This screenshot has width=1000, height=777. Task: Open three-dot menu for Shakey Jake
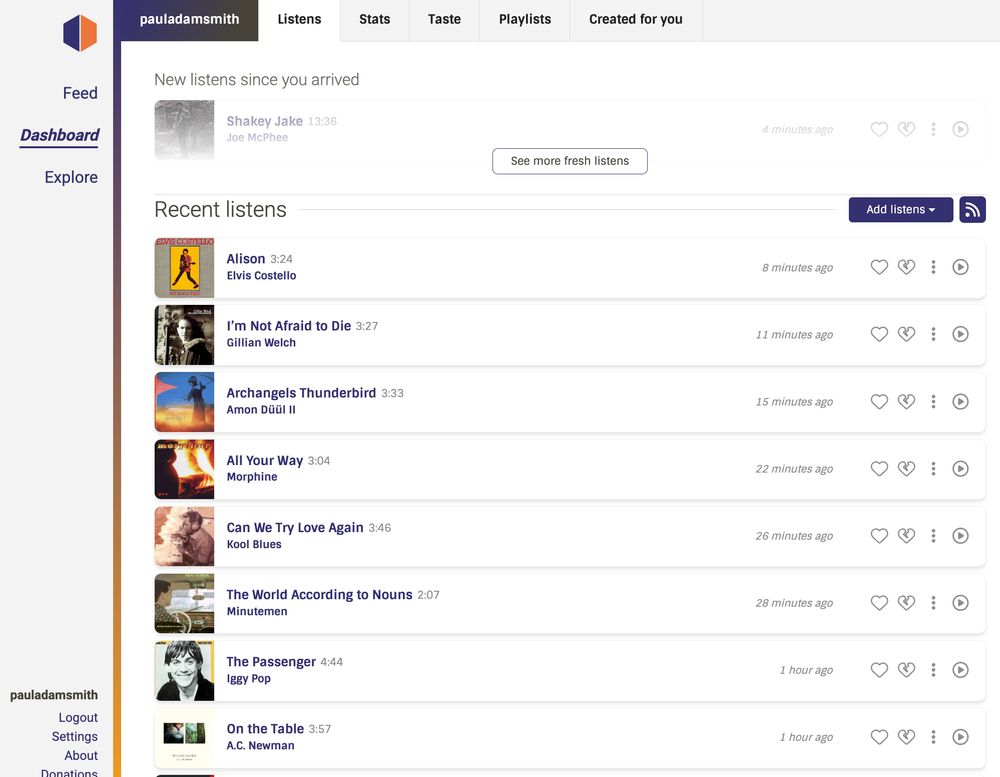click(x=933, y=129)
